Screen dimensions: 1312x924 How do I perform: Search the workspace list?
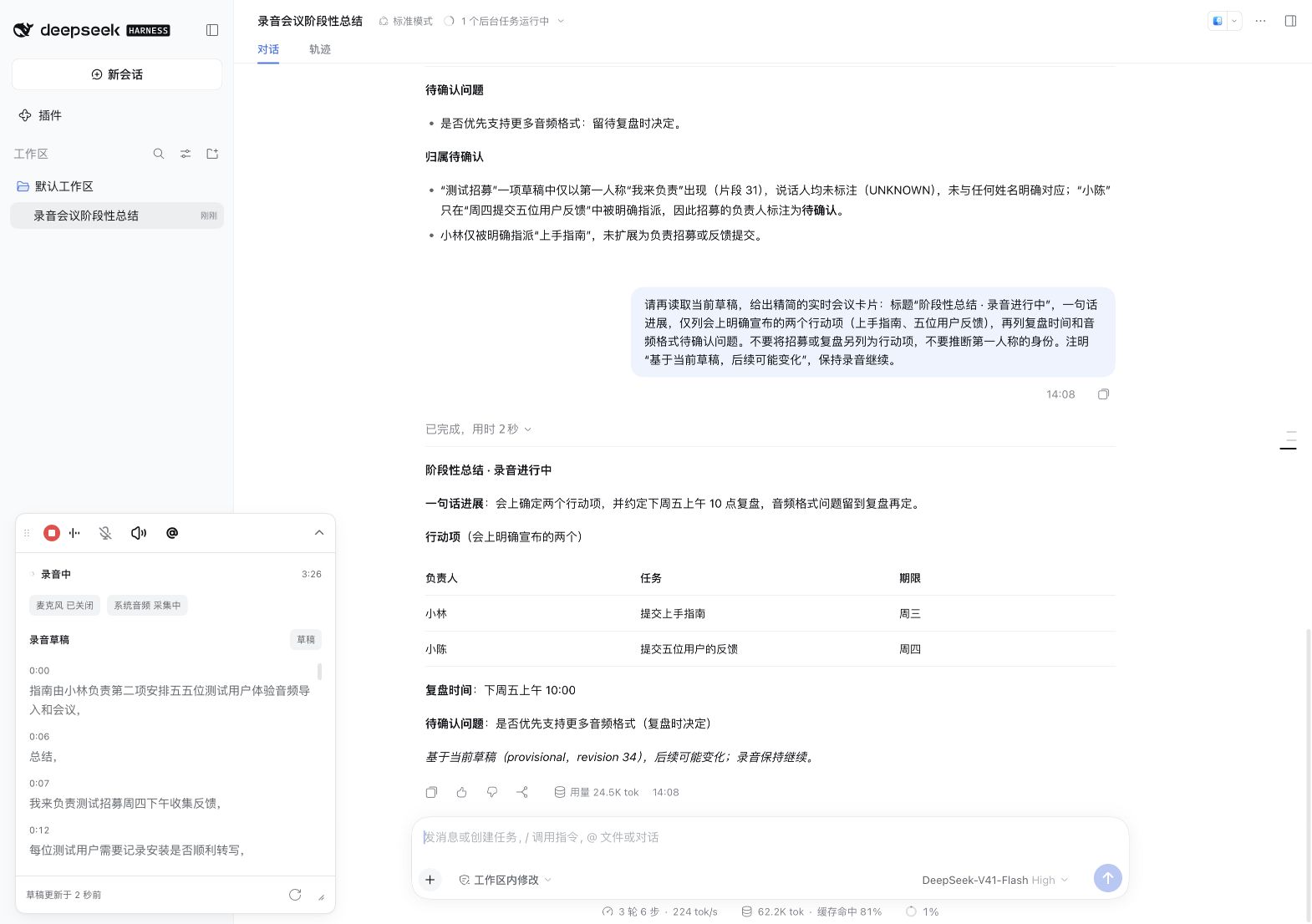coord(159,154)
